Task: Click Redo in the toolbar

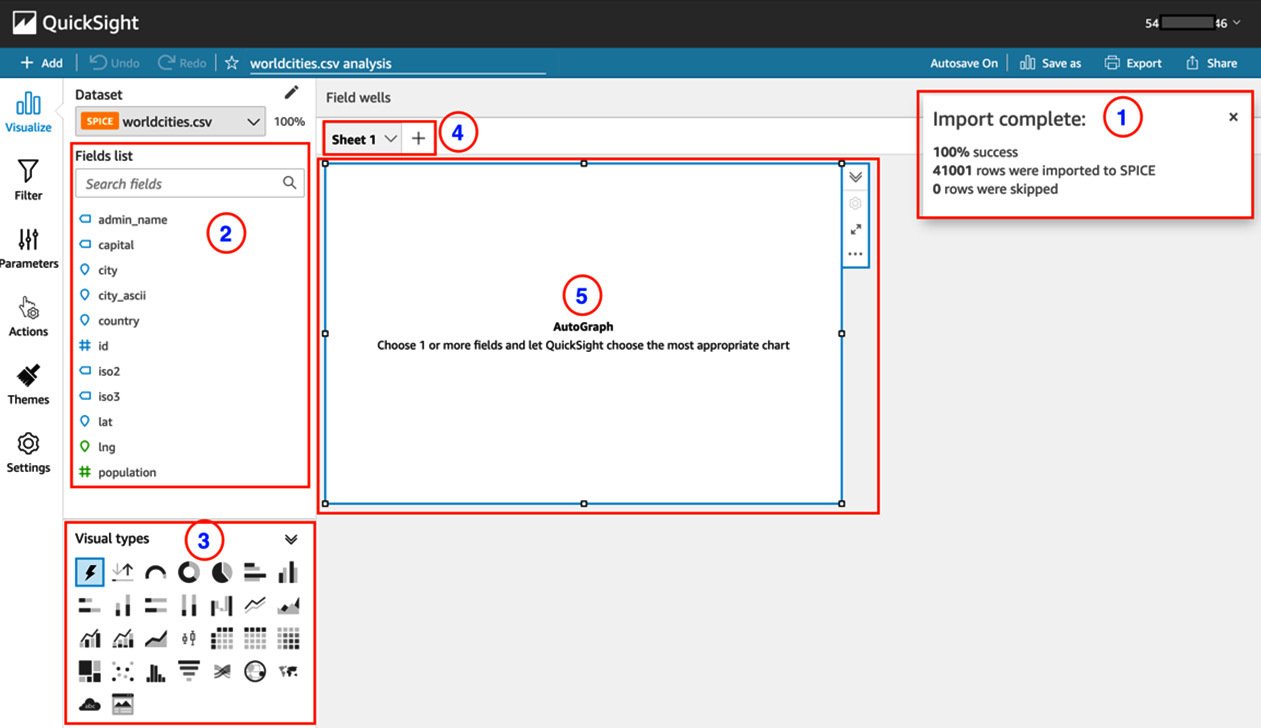Action: tap(182, 63)
